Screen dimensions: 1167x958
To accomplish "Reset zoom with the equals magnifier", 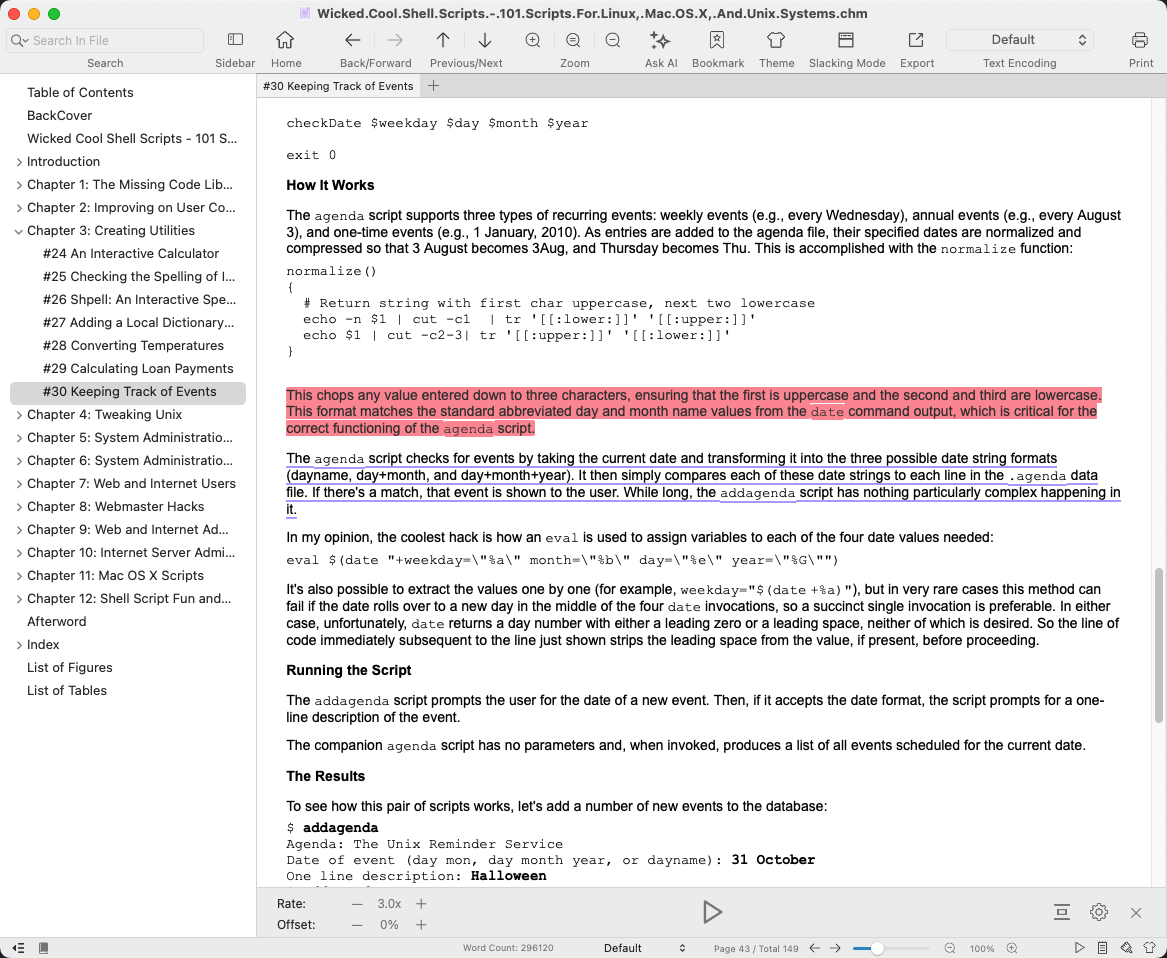I will [x=573, y=39].
